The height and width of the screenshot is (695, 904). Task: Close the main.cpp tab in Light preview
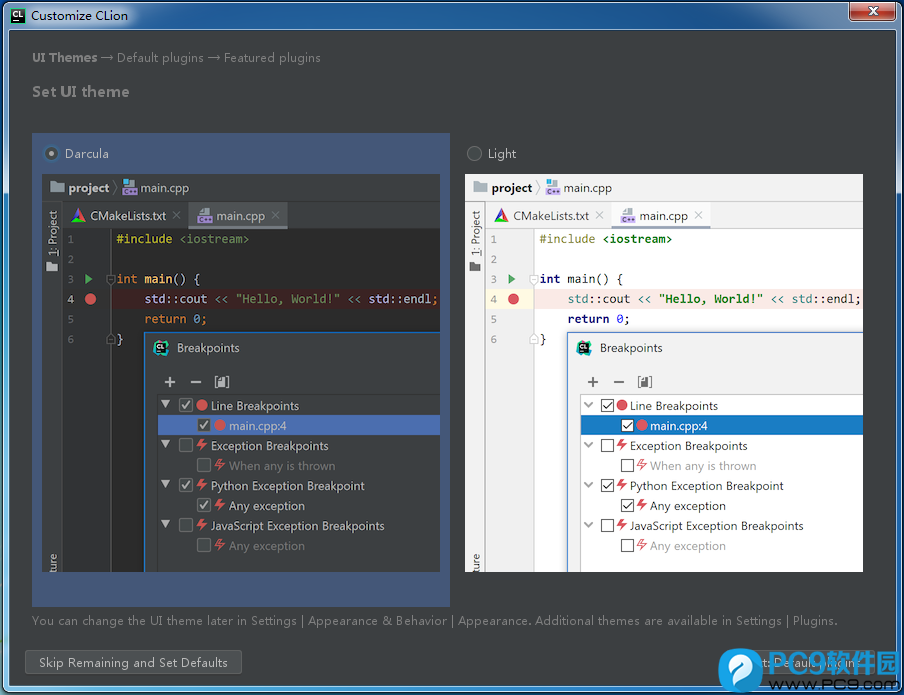[x=699, y=215]
